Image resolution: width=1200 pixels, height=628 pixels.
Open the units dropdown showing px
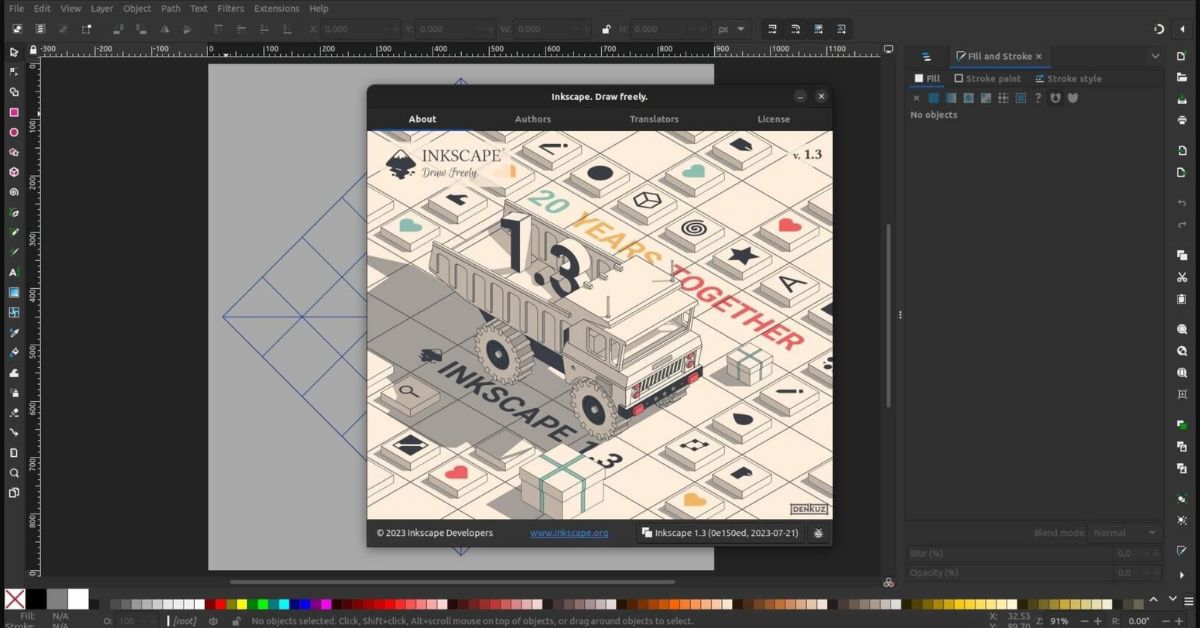coord(730,29)
